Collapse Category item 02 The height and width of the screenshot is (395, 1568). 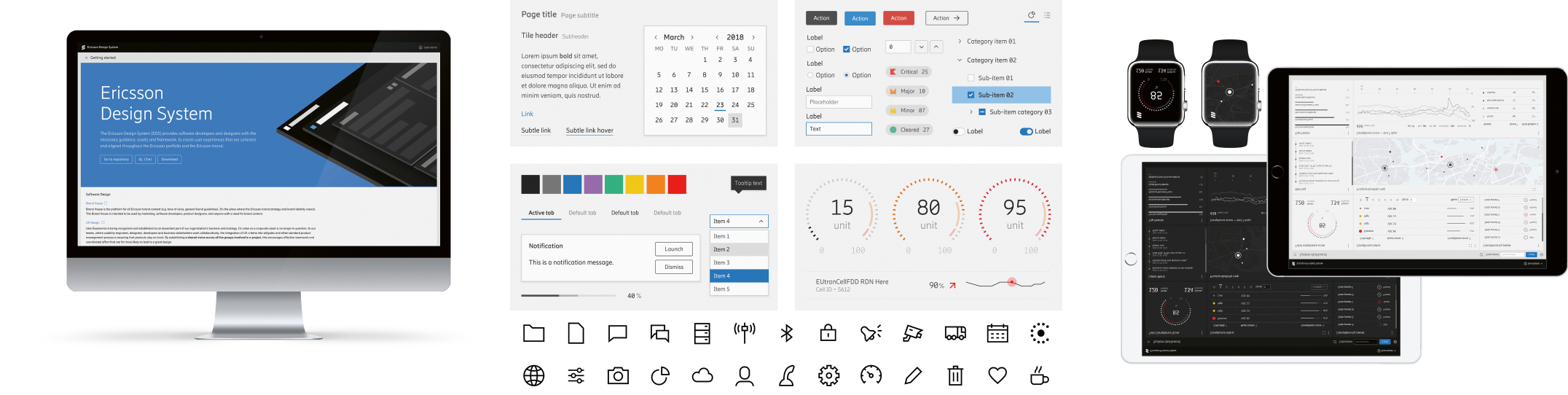click(x=960, y=60)
